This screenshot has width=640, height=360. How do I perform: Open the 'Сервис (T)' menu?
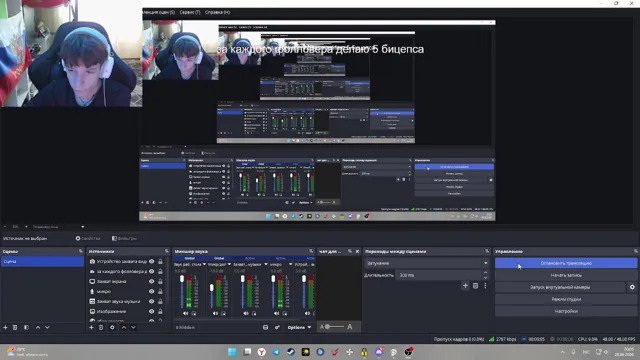[x=190, y=12]
